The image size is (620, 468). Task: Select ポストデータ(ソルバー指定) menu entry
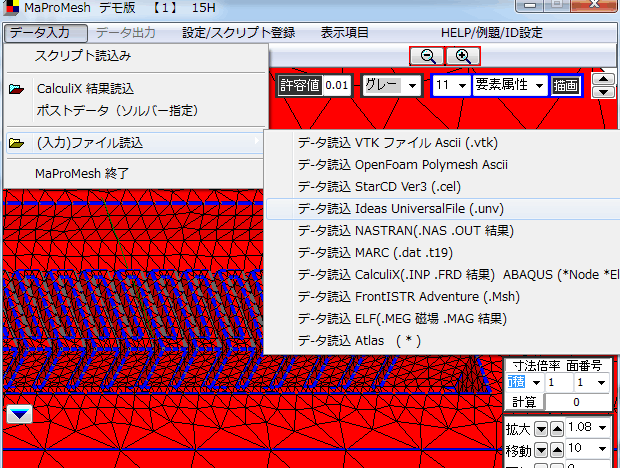(134, 111)
